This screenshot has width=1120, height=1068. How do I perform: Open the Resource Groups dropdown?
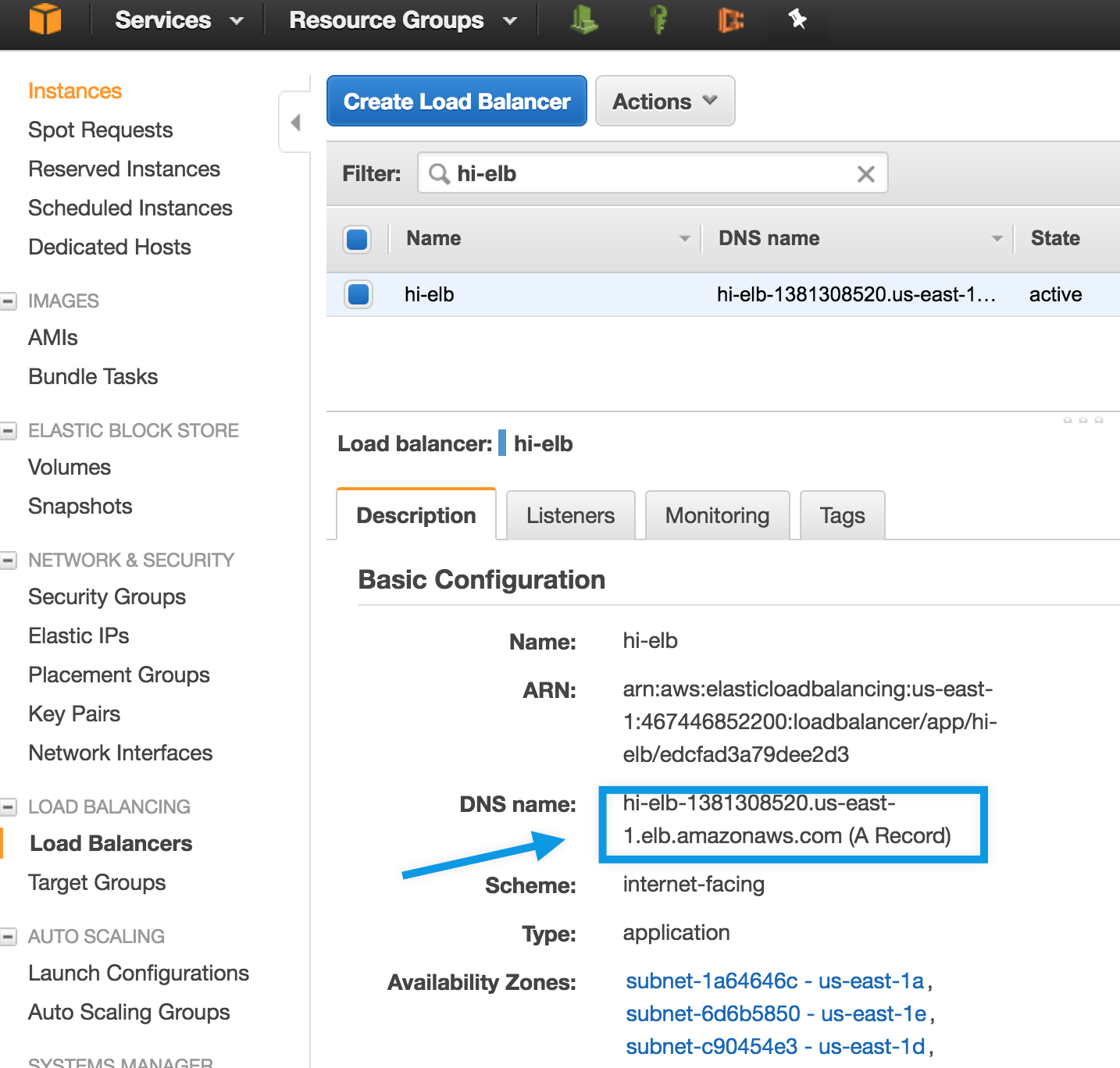[402, 20]
